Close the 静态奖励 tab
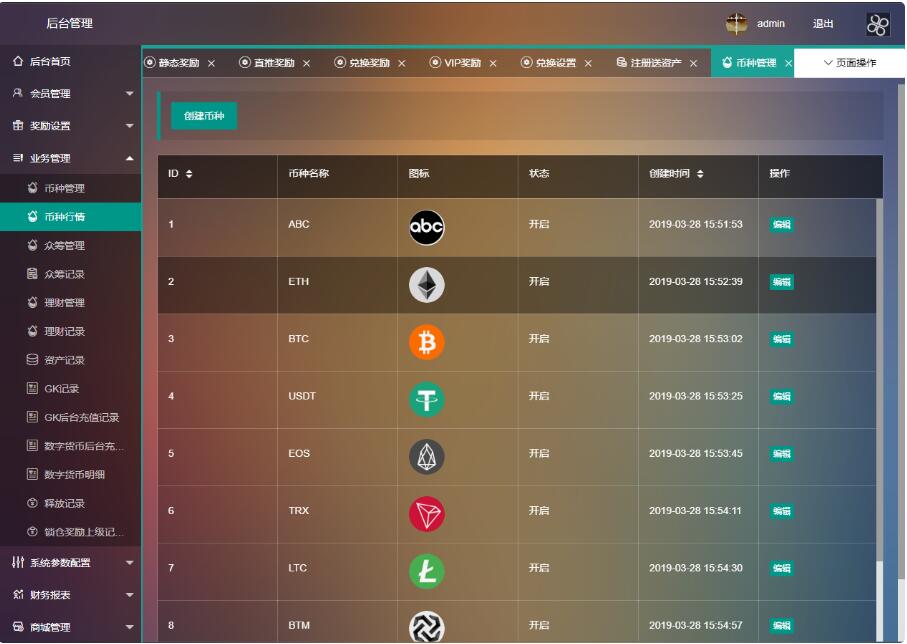The image size is (907, 644). pyautogui.click(x=212, y=63)
